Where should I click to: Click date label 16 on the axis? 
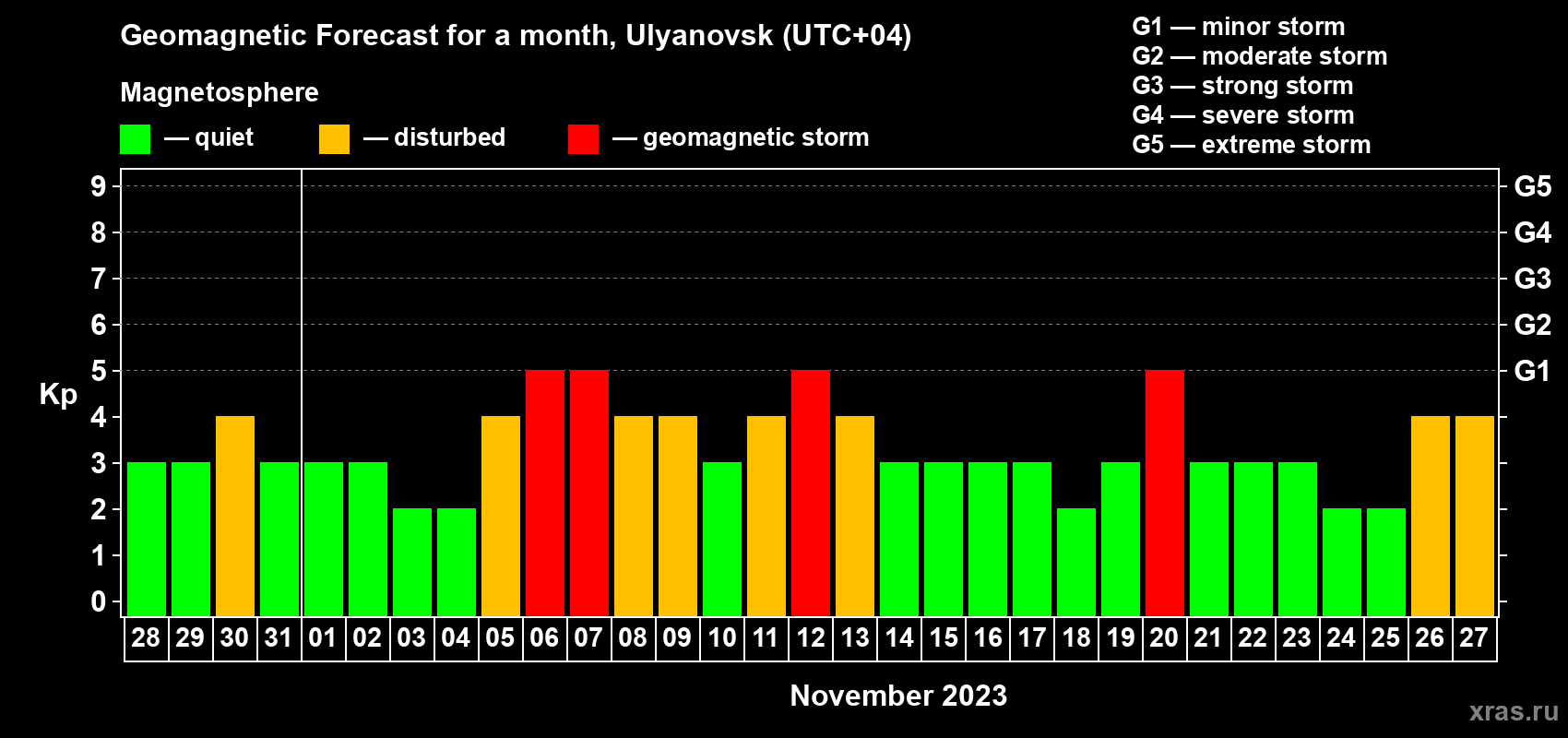point(988,638)
